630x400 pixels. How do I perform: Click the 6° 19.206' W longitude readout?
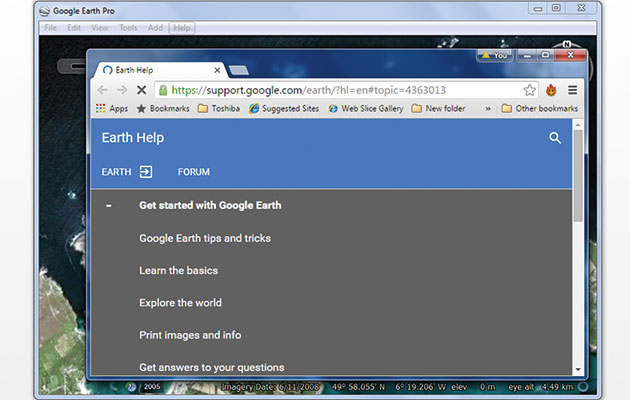(421, 387)
